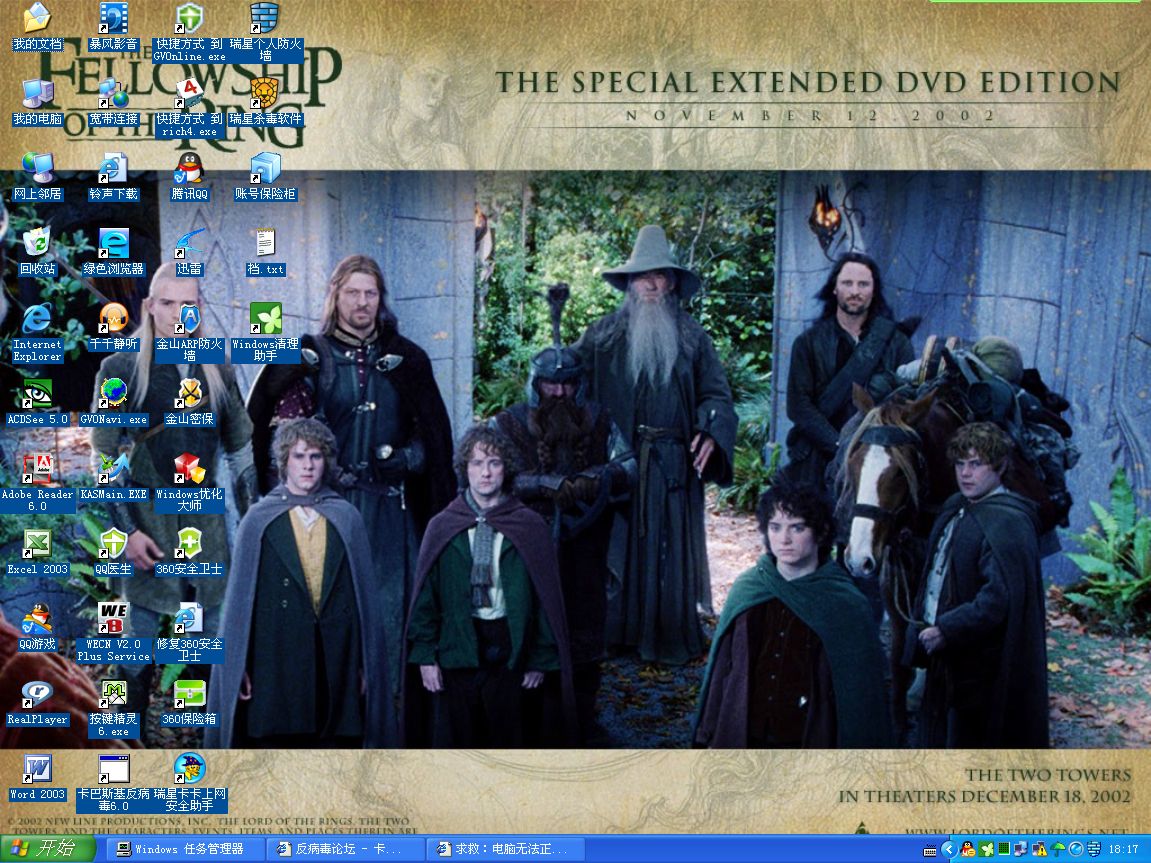Open the 回收站 recycle bin
Screen dimensions: 1151x863
[37, 252]
